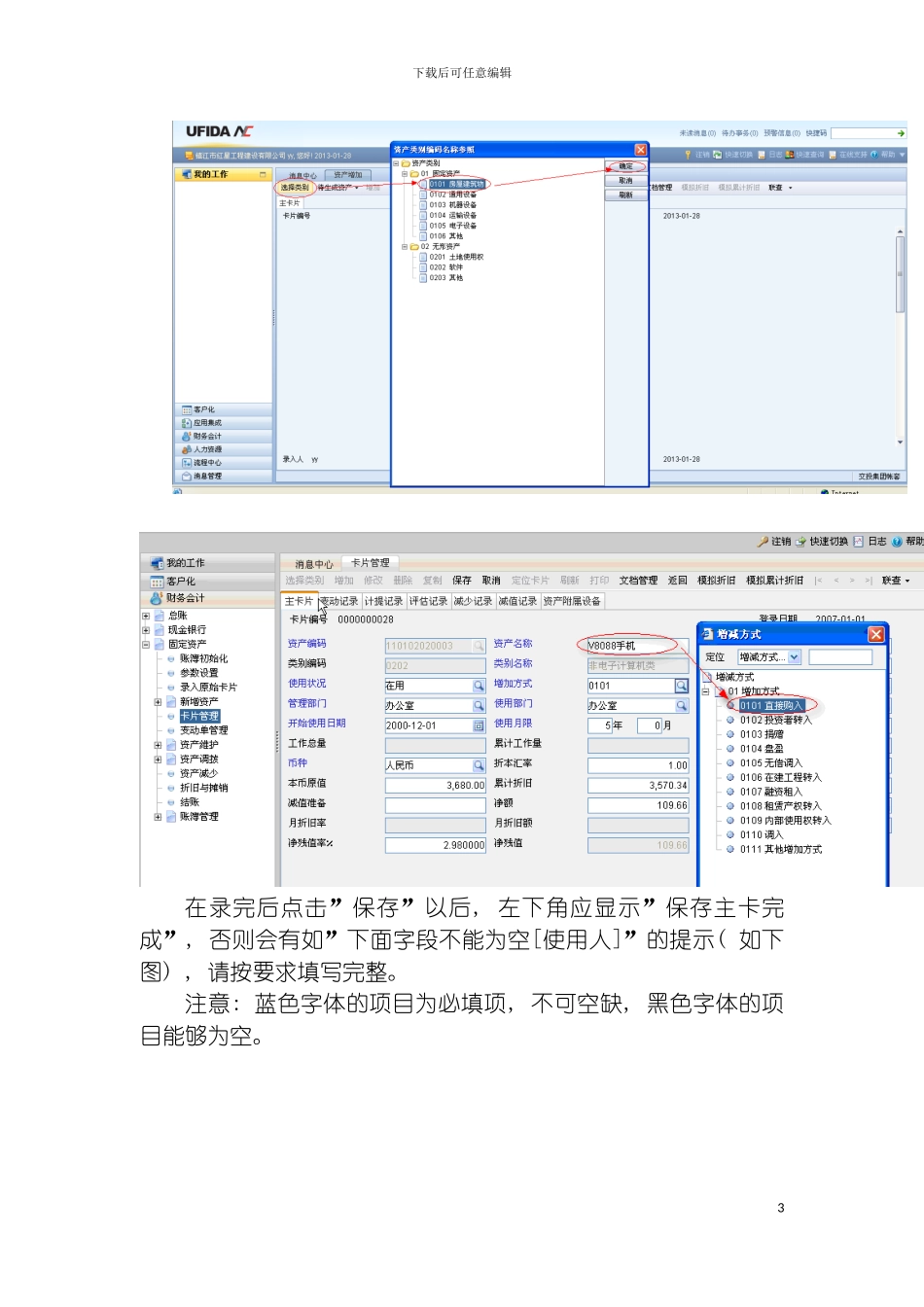Select 0101 房屋建筑物 in category tree
Screen dimensions: 924x1307
coord(456,184)
